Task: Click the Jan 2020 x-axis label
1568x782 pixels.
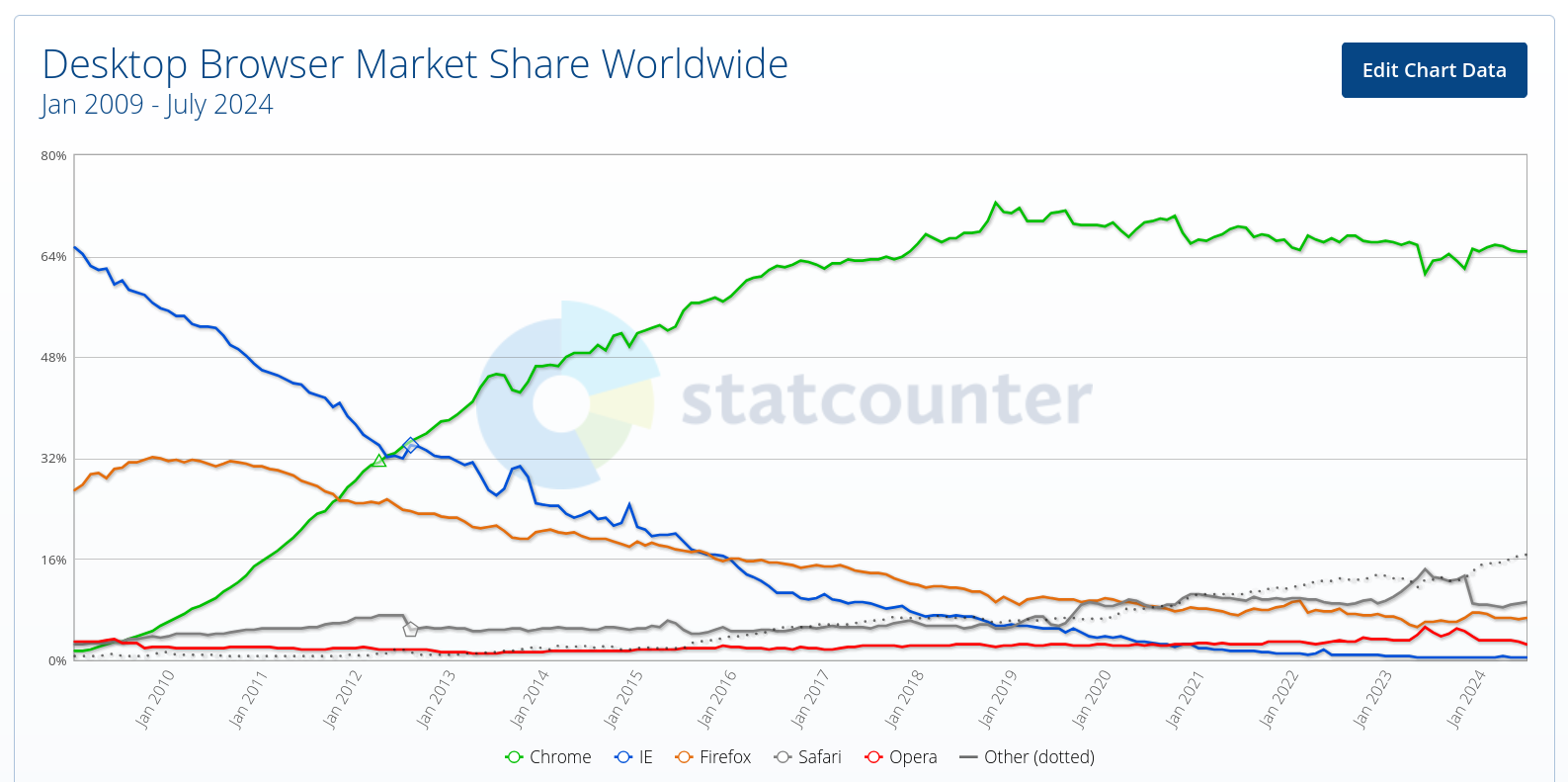Action: coord(1092,699)
